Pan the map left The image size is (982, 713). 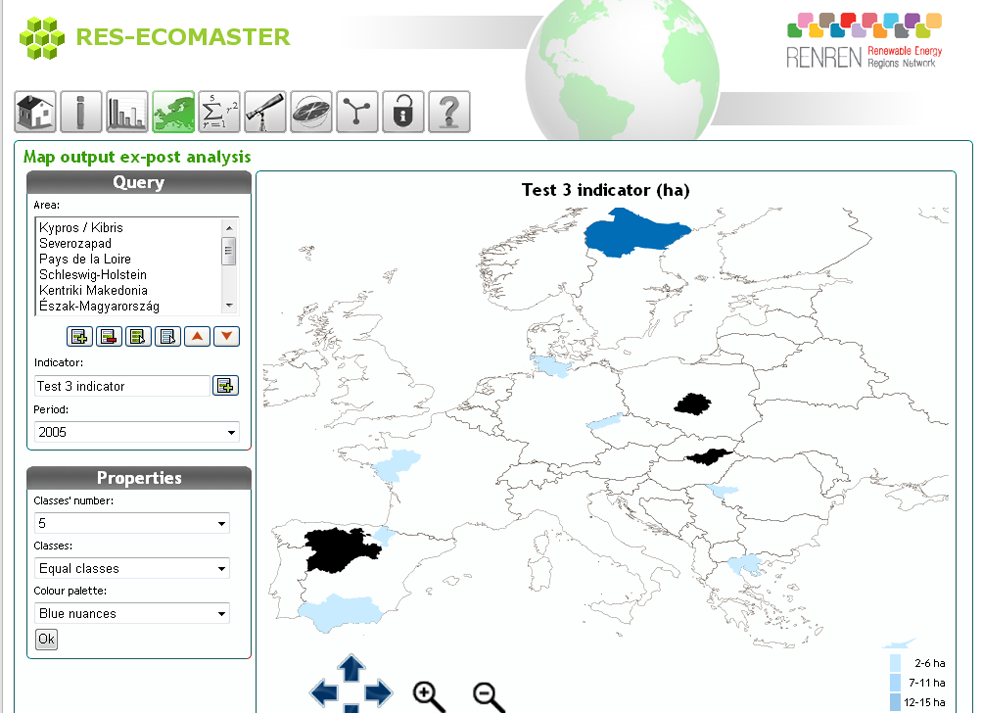324,693
